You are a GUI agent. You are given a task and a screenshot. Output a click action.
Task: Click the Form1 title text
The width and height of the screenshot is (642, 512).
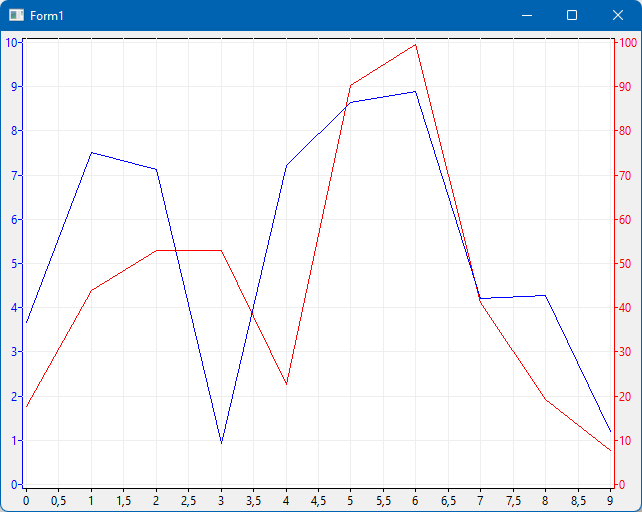47,16
